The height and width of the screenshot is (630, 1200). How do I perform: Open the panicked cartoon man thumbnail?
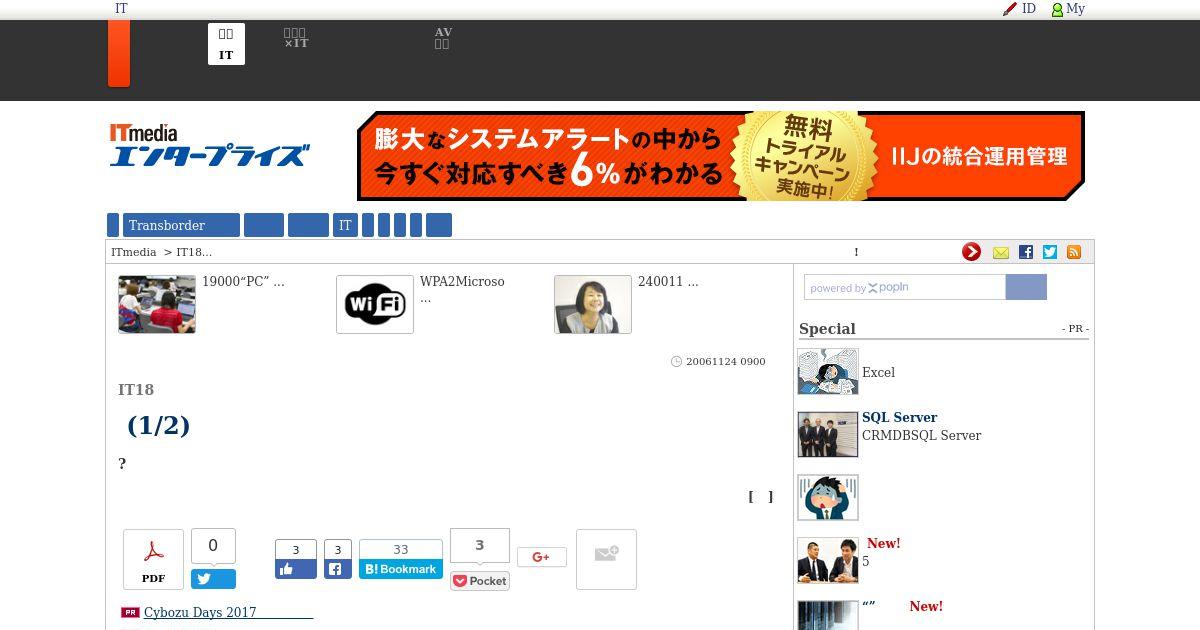[828, 497]
